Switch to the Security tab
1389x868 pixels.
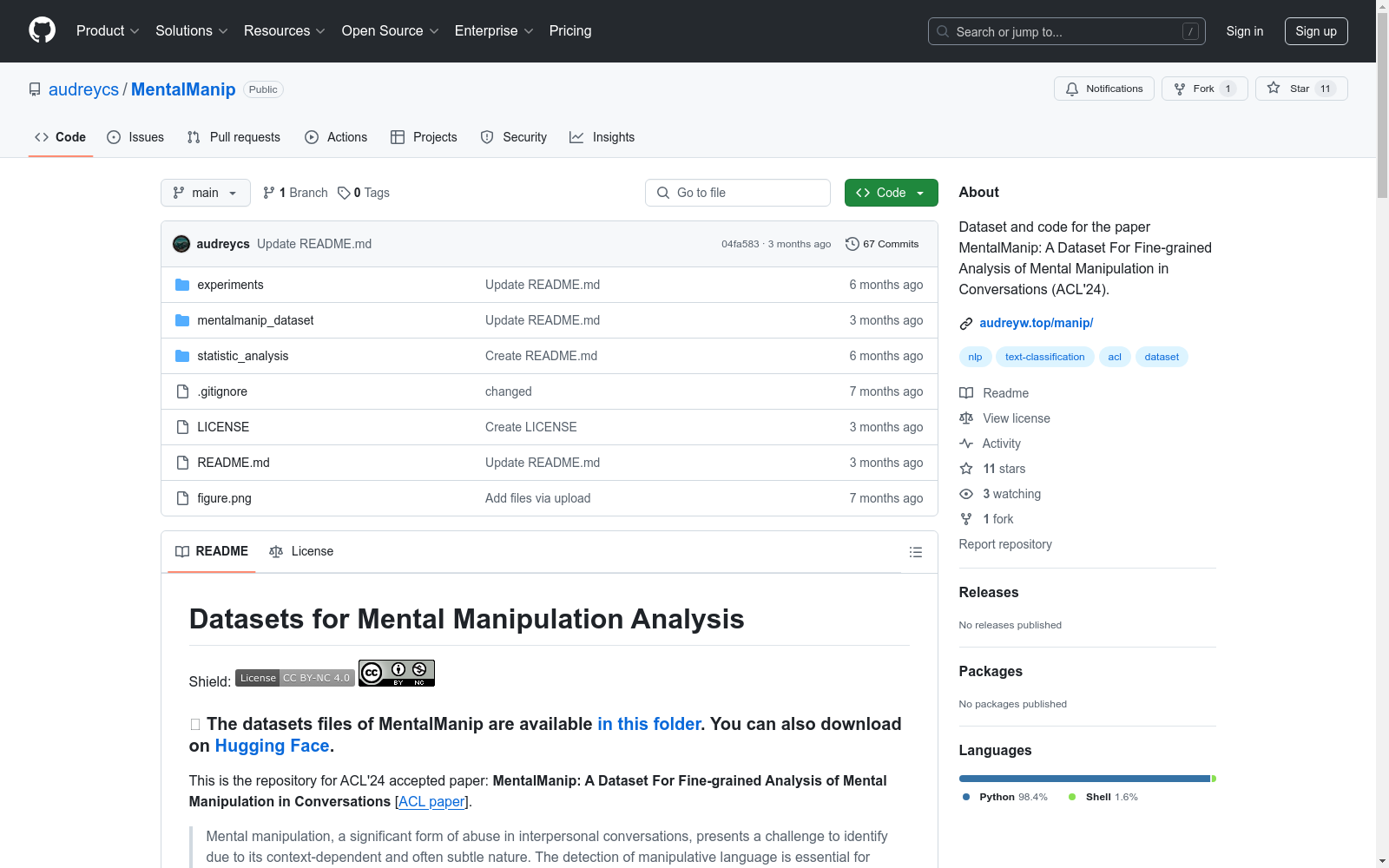pyautogui.click(x=514, y=137)
